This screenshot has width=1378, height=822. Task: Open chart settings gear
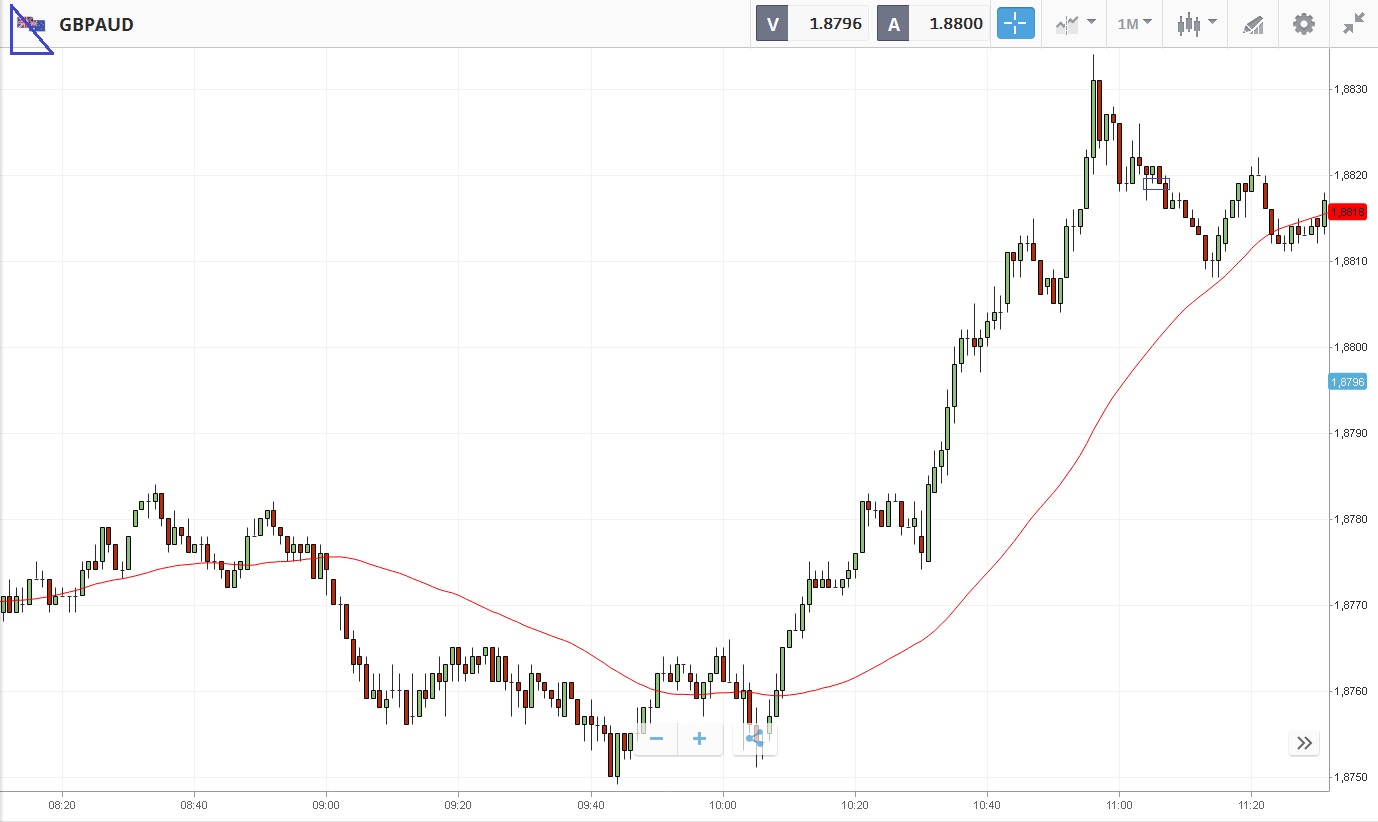[x=1304, y=24]
